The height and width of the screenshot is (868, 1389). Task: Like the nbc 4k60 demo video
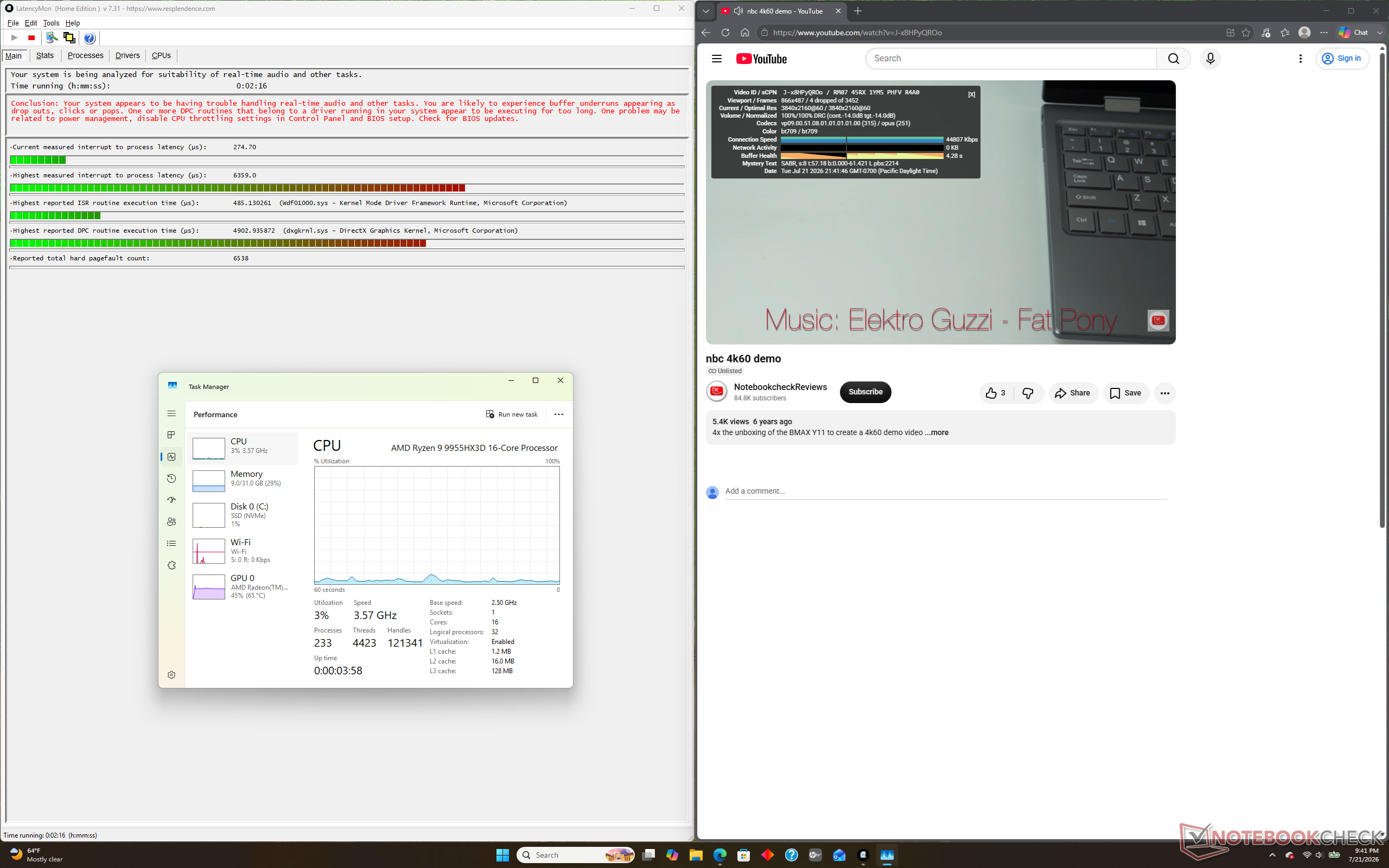pos(996,393)
